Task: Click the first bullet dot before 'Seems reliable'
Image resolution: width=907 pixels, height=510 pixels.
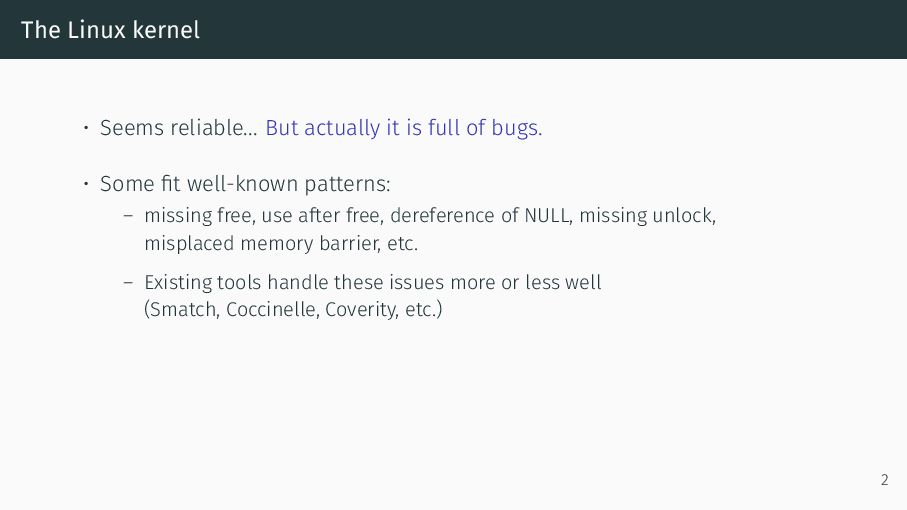Action: pyautogui.click(x=86, y=127)
